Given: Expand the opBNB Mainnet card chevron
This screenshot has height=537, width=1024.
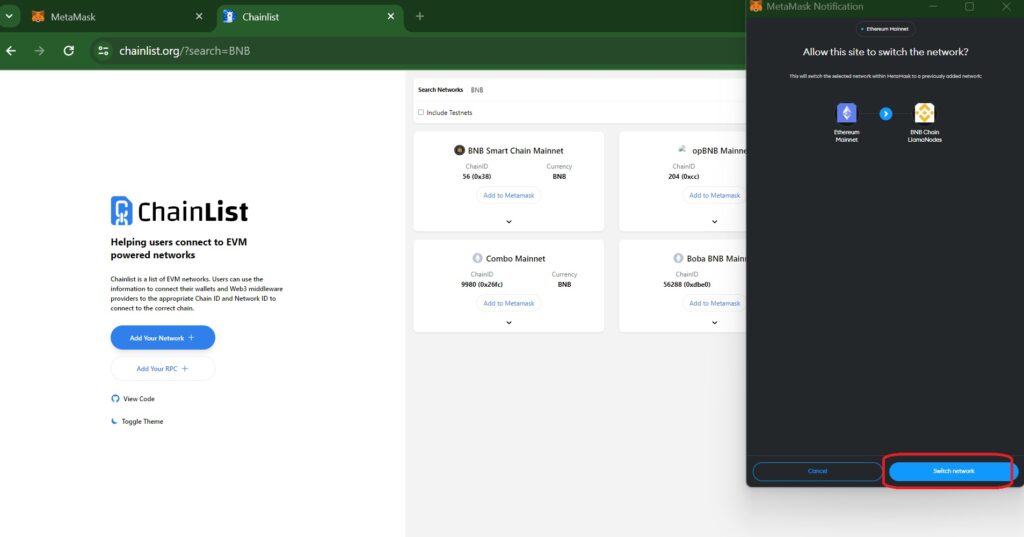Looking at the screenshot, I should (714, 221).
